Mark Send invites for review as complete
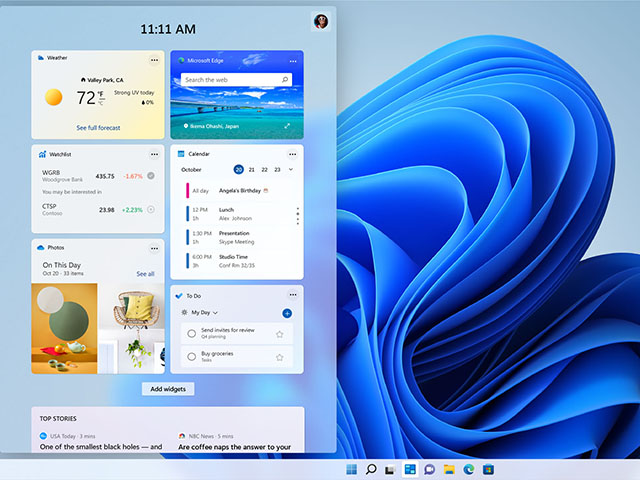 coord(190,333)
